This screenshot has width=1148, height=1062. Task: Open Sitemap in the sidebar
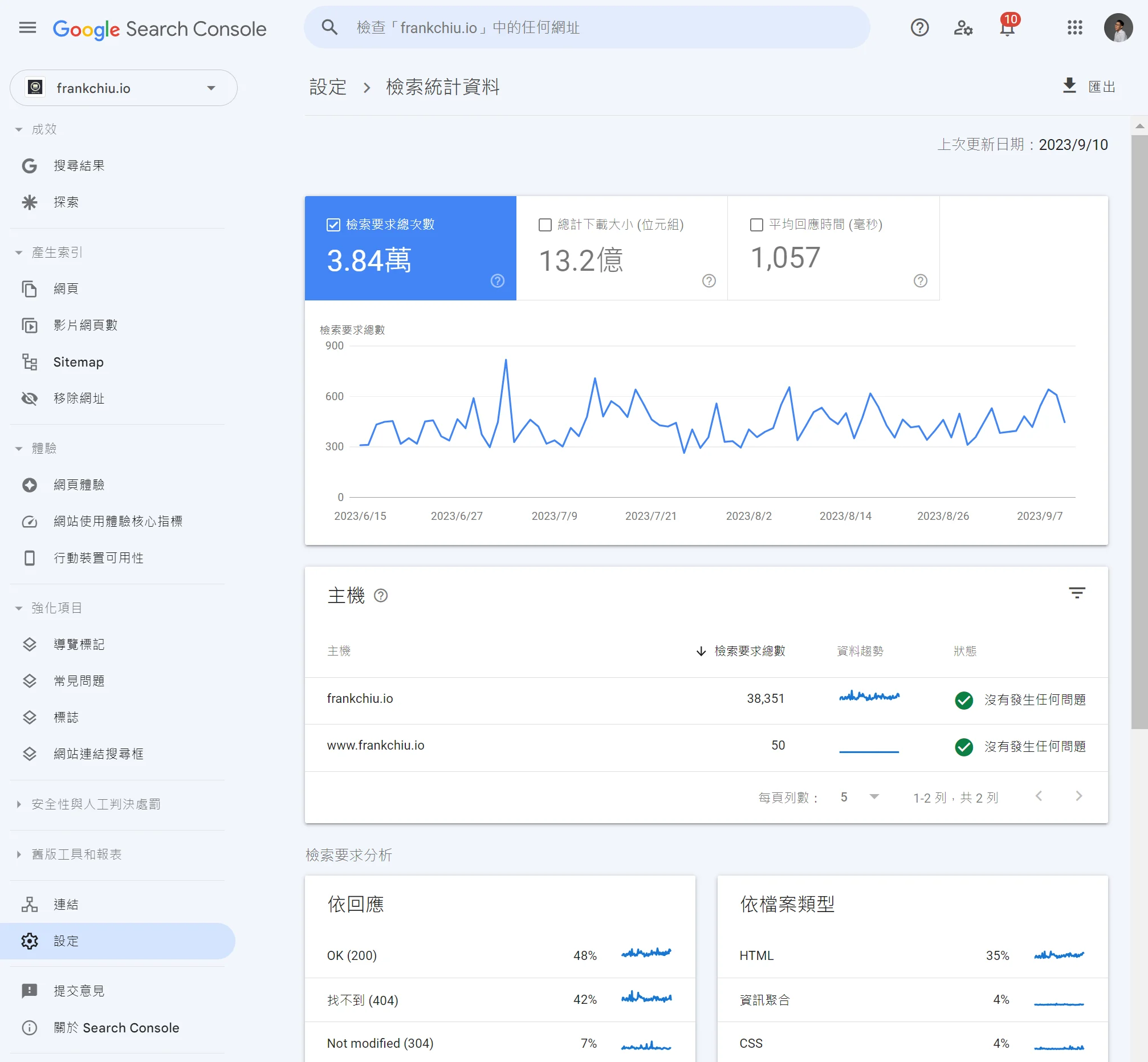(78, 362)
